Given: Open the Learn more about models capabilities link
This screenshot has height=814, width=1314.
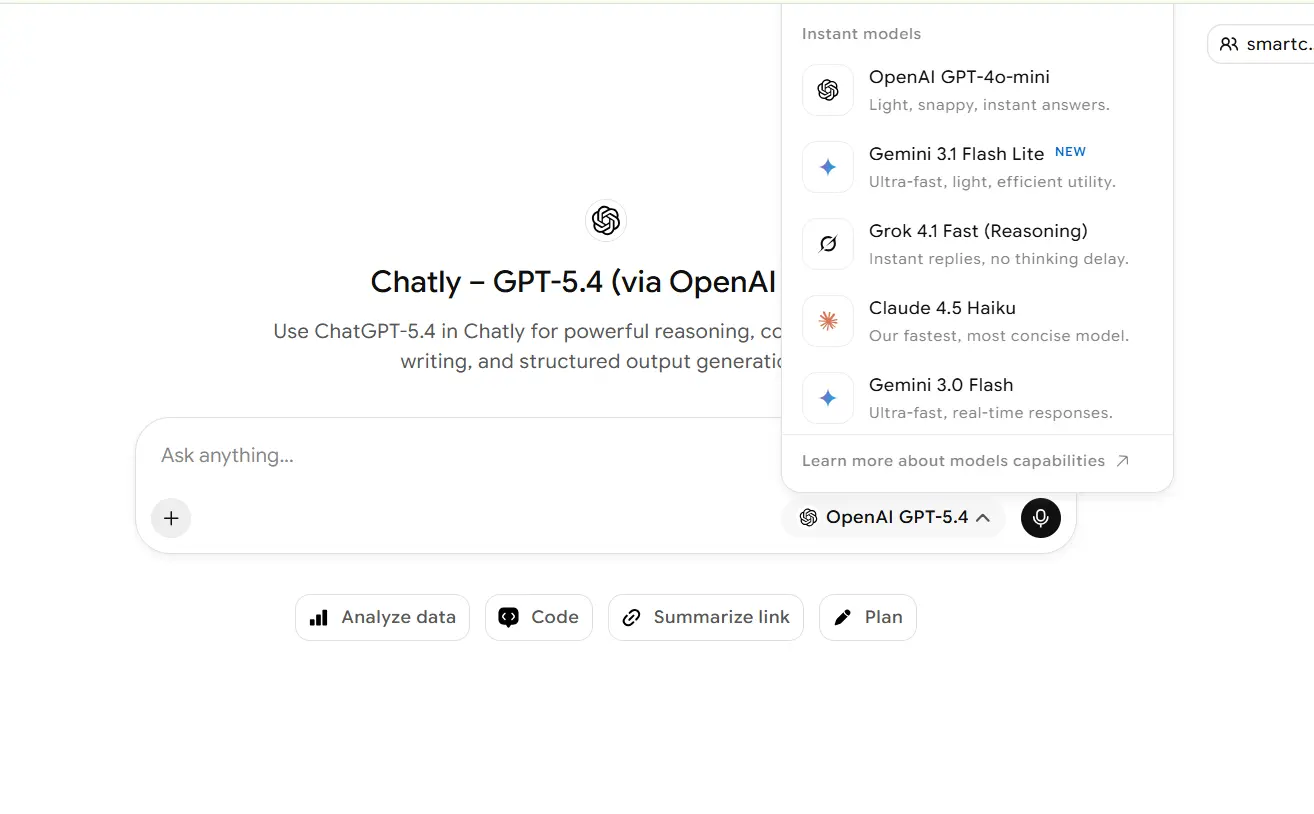Looking at the screenshot, I should (965, 461).
